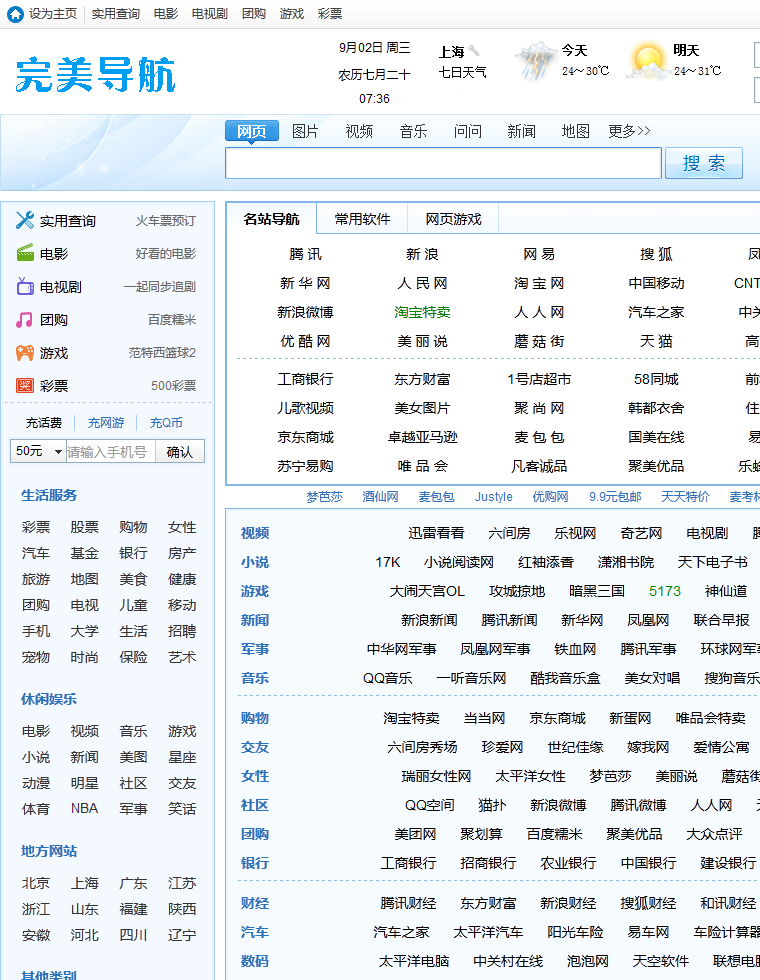Click the home icon beside 设为主页

(15, 14)
